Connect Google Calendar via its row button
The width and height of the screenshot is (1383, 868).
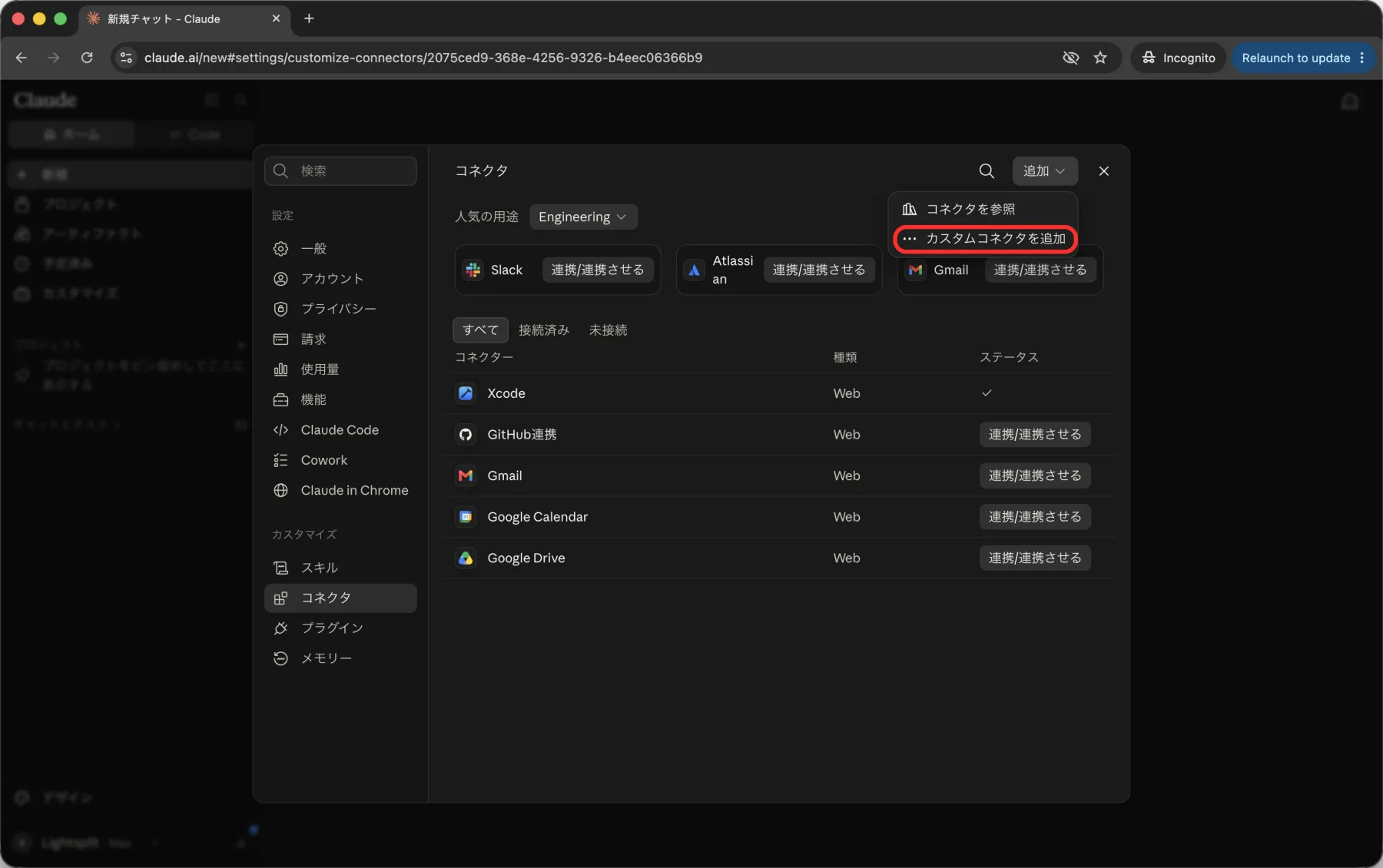click(1035, 517)
